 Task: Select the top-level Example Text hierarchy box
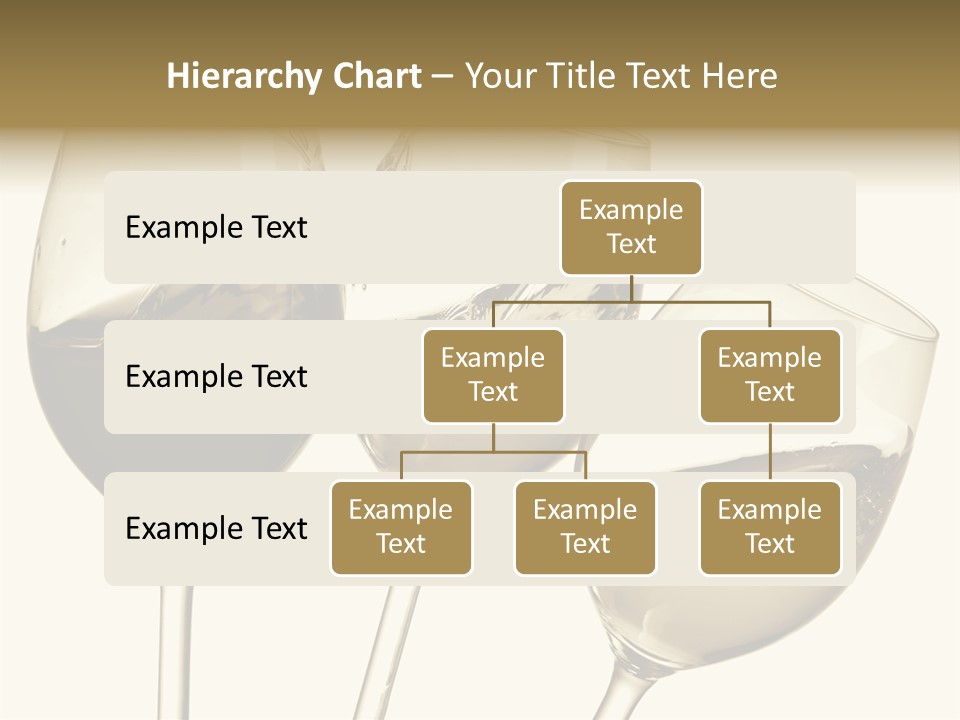click(x=631, y=228)
